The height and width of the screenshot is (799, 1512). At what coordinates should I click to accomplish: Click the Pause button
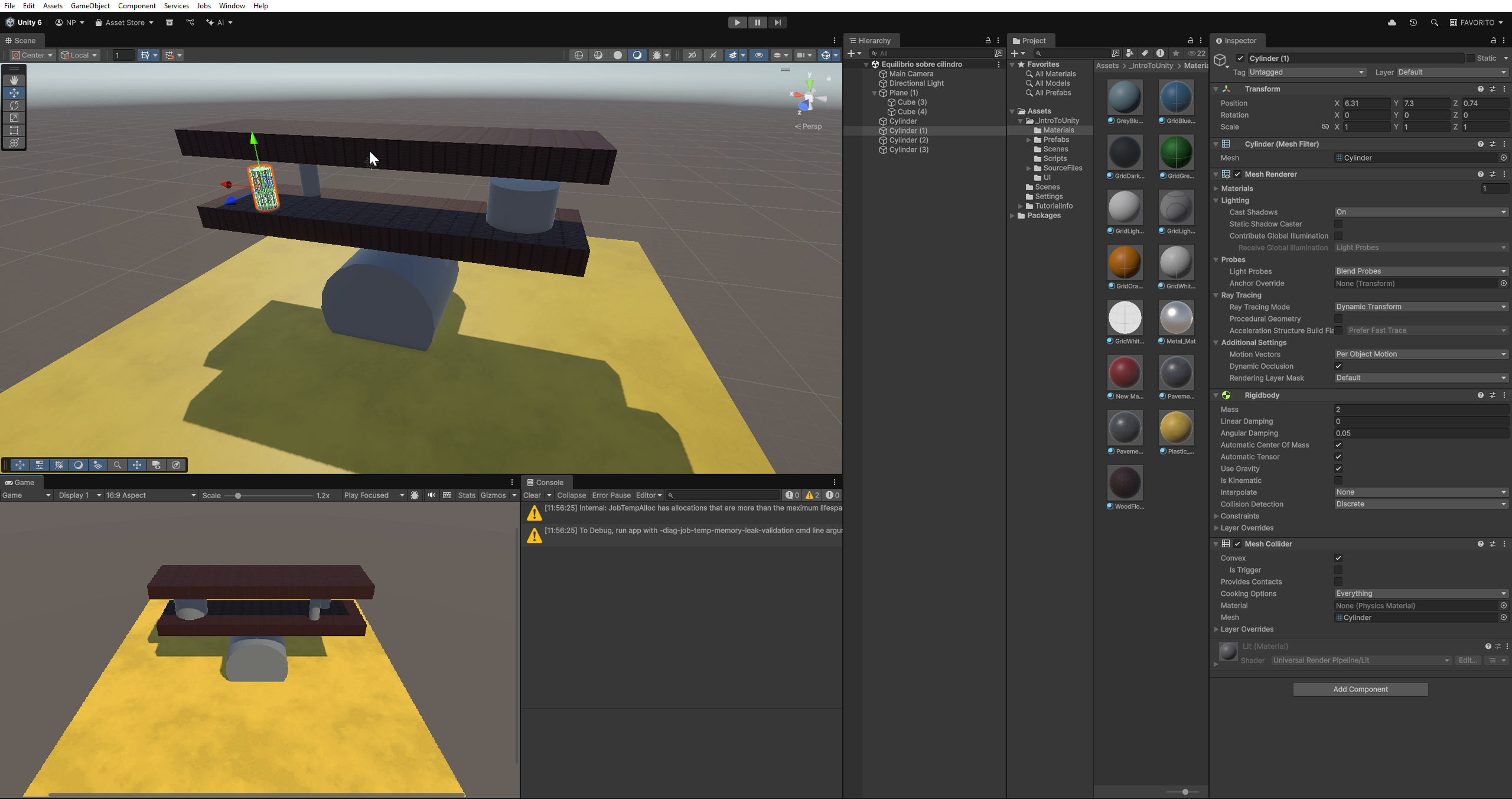757,22
